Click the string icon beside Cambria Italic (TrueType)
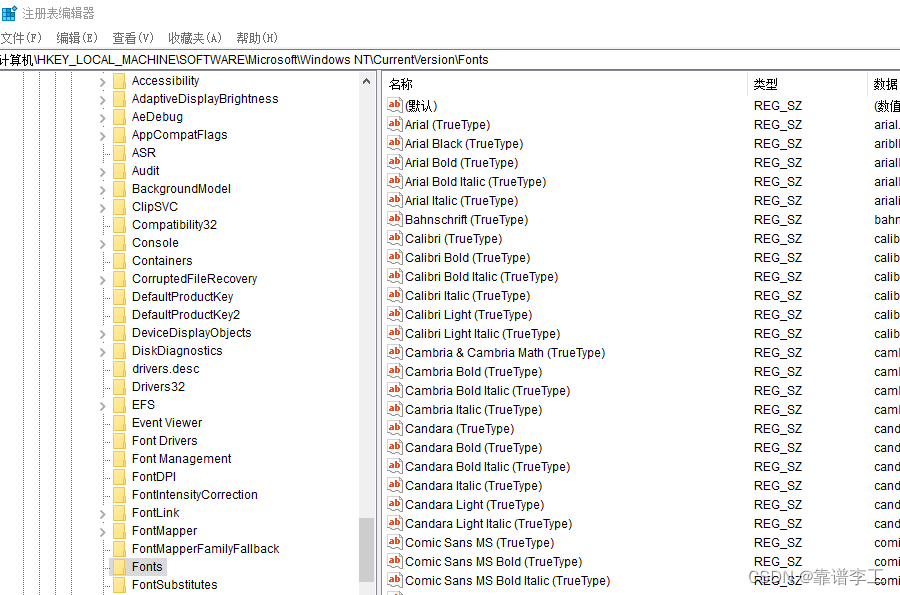Viewport: 900px width, 595px height. [394, 409]
